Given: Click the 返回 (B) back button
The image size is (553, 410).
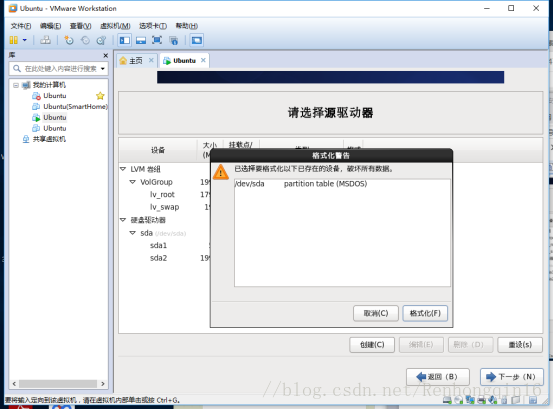Looking at the screenshot, I should (438, 377).
